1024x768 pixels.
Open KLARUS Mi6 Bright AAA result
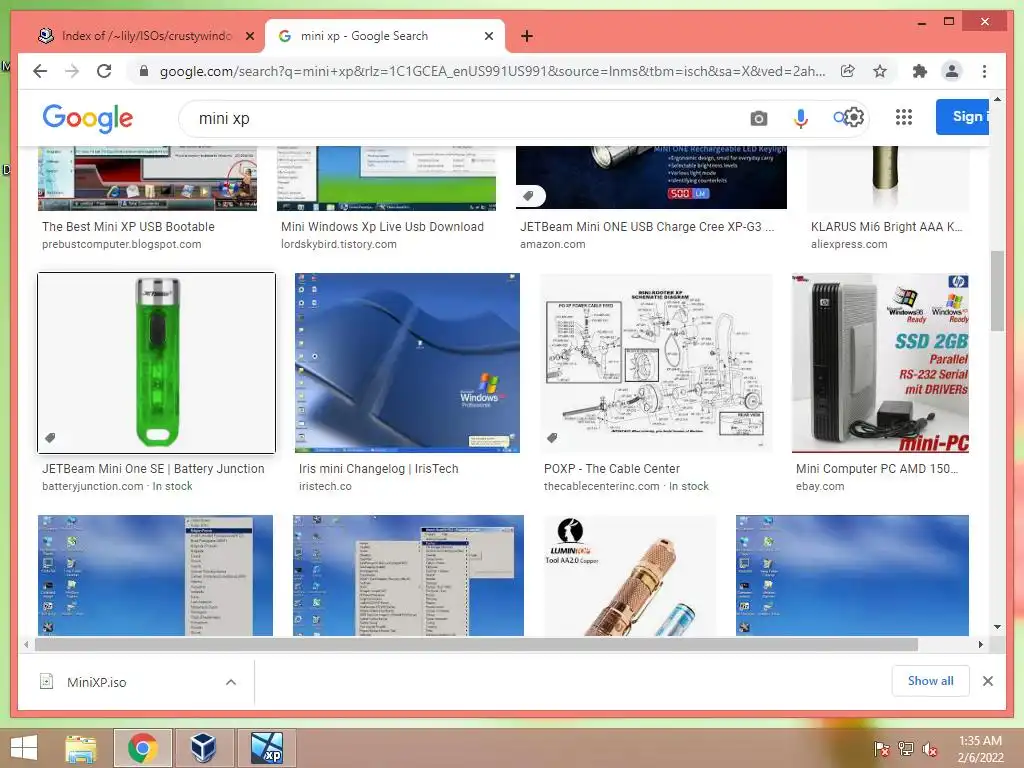pyautogui.click(x=886, y=227)
